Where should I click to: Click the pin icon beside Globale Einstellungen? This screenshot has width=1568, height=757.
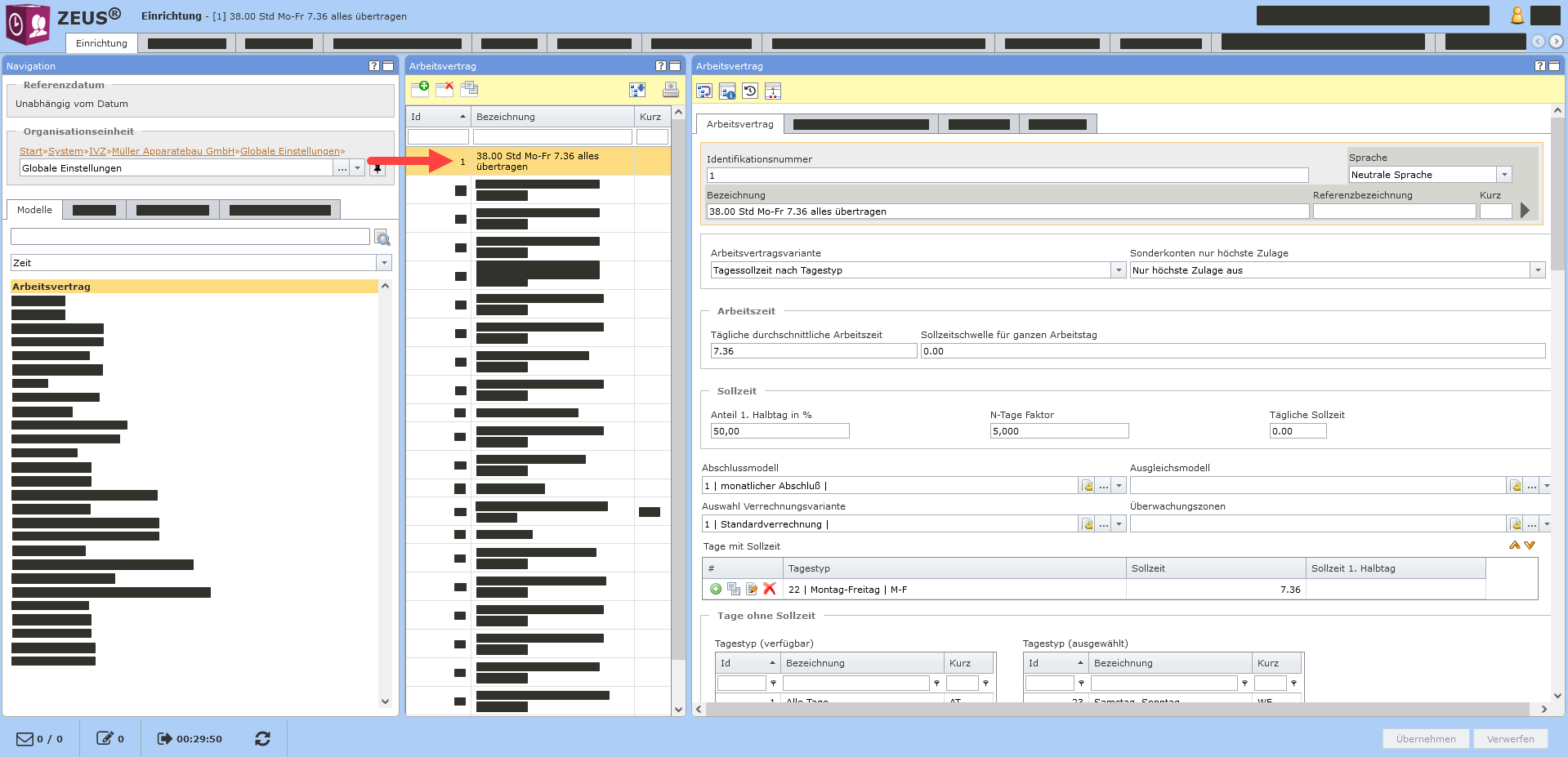[377, 168]
